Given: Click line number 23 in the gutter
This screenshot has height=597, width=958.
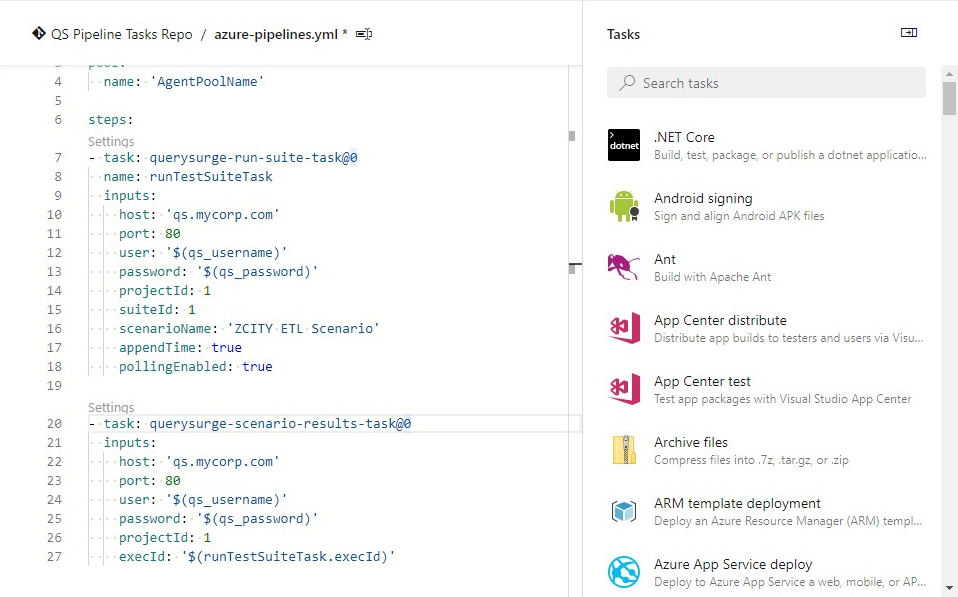Looking at the screenshot, I should 54,480.
